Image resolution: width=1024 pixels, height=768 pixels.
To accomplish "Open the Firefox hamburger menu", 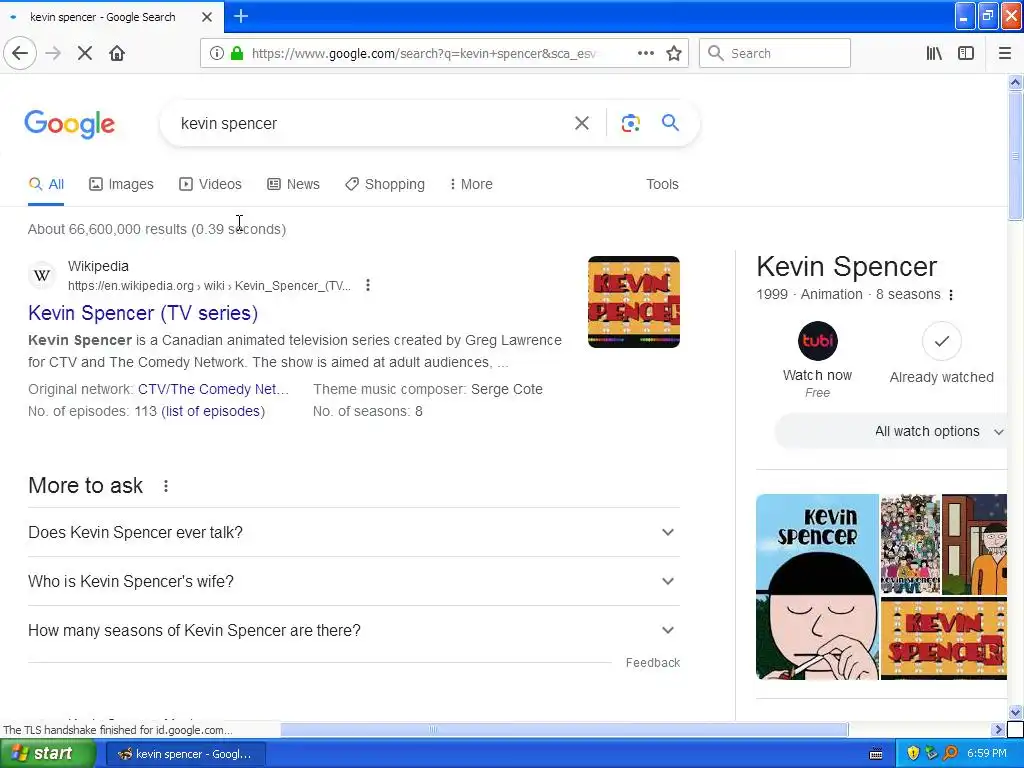I will point(1004,54).
